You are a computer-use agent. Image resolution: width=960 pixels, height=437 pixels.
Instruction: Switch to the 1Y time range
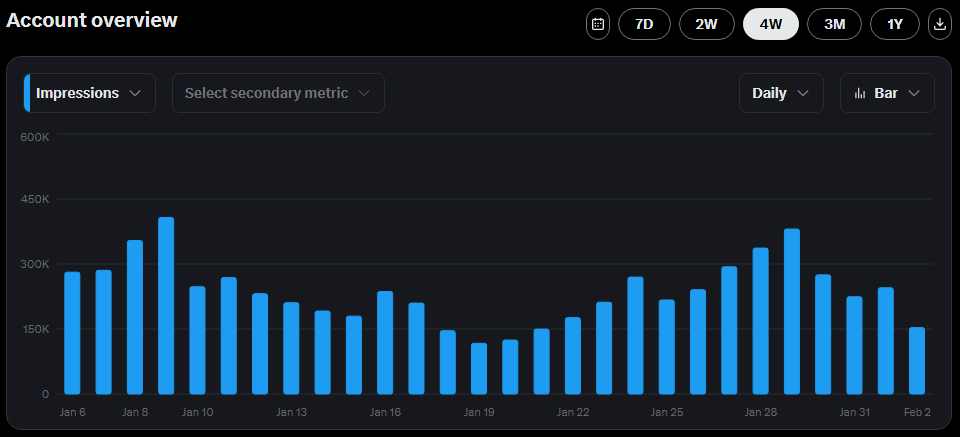click(895, 24)
